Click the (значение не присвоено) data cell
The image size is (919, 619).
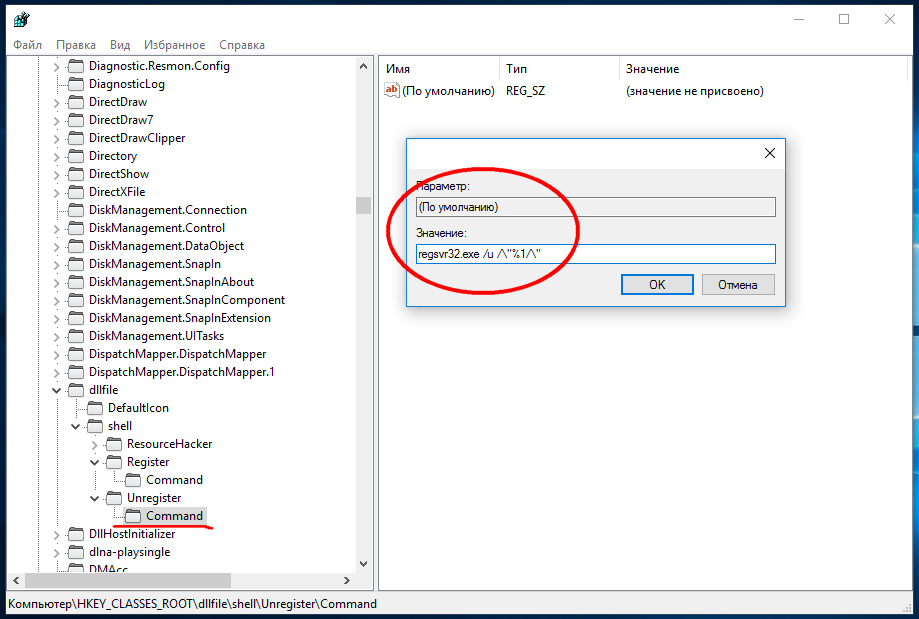[695, 91]
